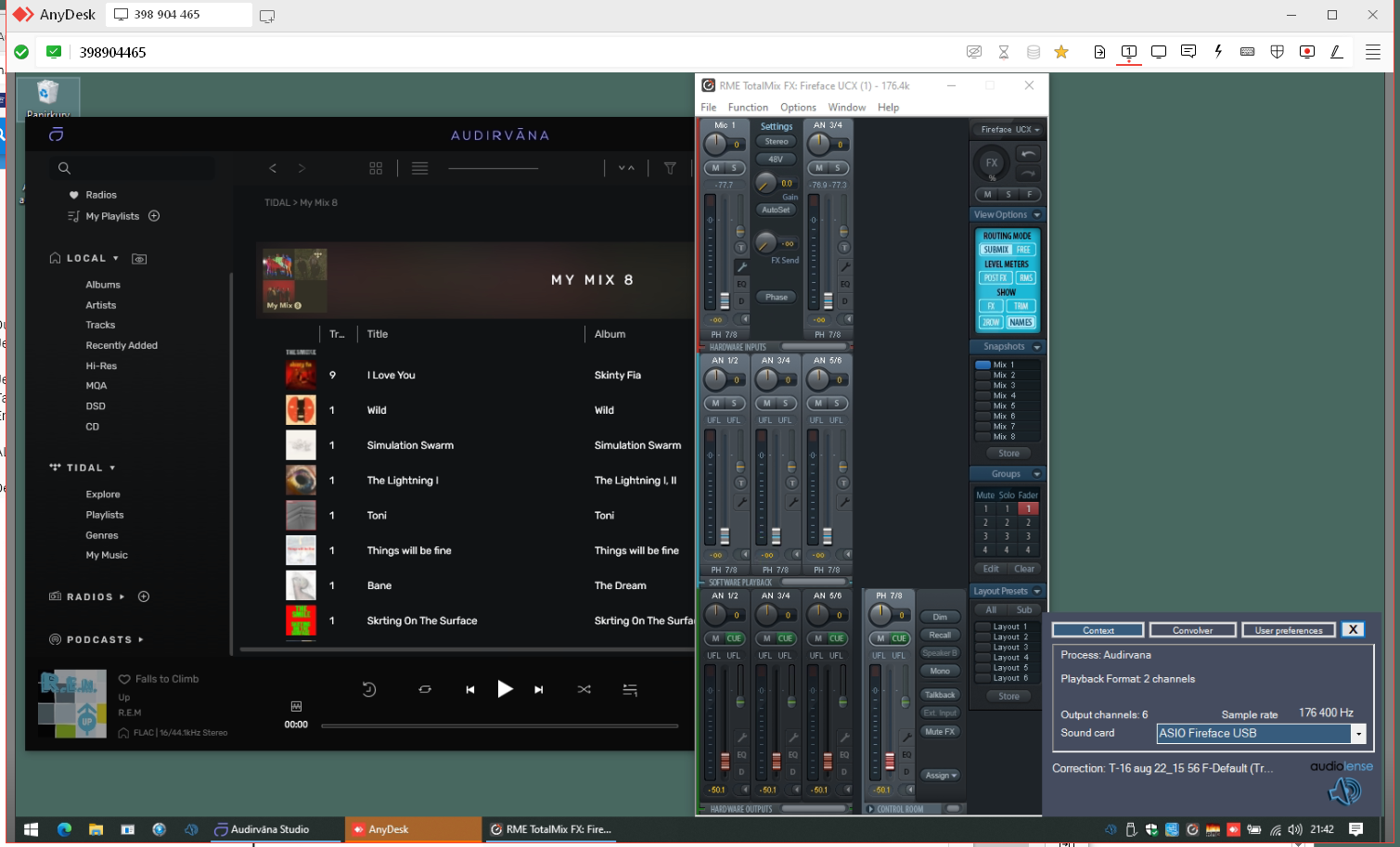Launch Edge from remote taskbar

64,829
